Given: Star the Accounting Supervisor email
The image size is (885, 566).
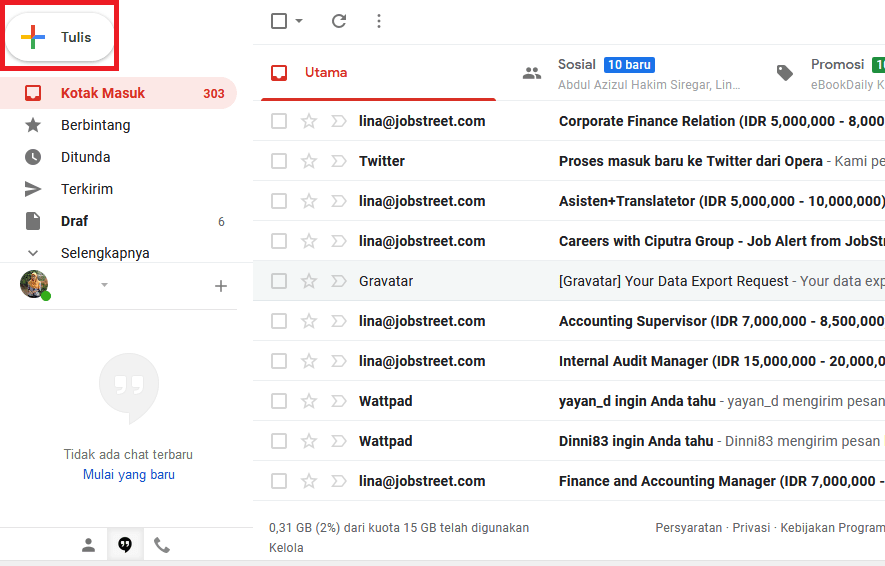Looking at the screenshot, I should [309, 321].
